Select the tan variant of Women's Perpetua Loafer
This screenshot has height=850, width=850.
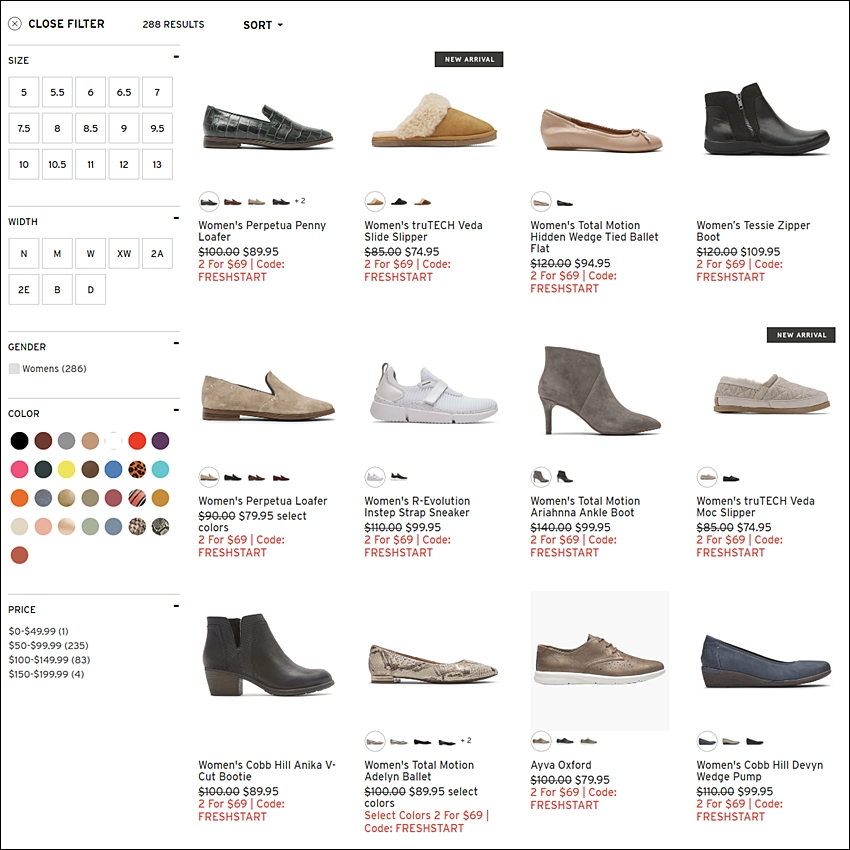209,477
